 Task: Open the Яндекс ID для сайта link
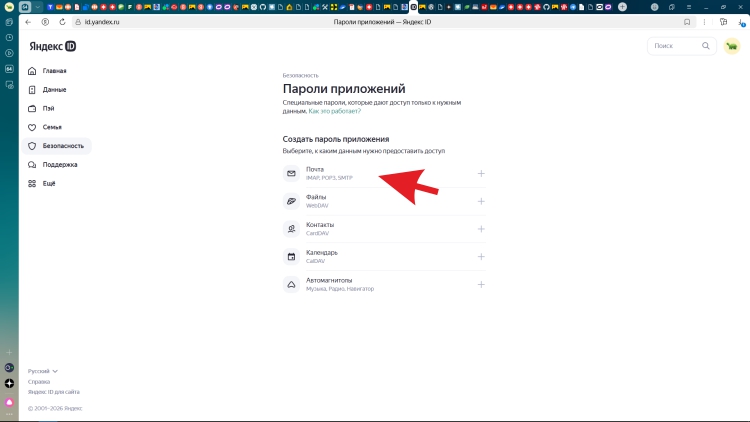54,391
